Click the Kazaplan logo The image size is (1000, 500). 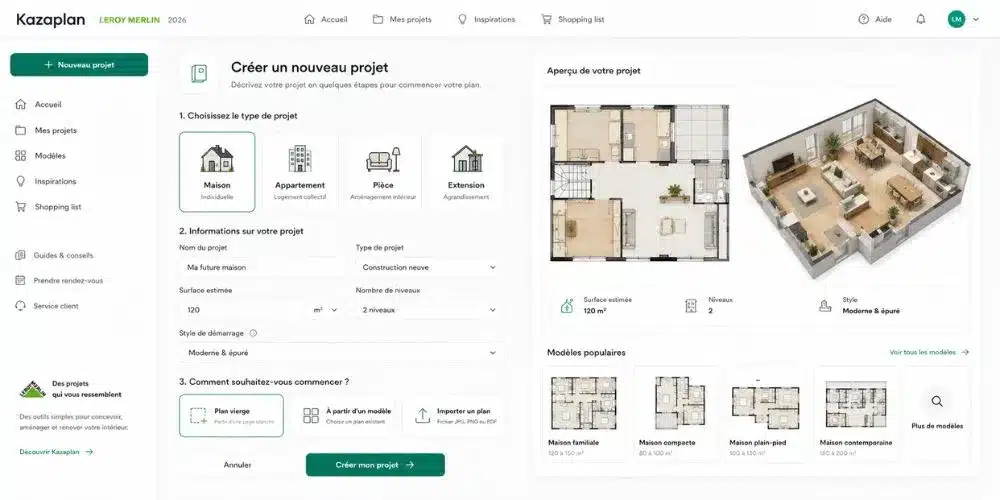pyautogui.click(x=50, y=20)
